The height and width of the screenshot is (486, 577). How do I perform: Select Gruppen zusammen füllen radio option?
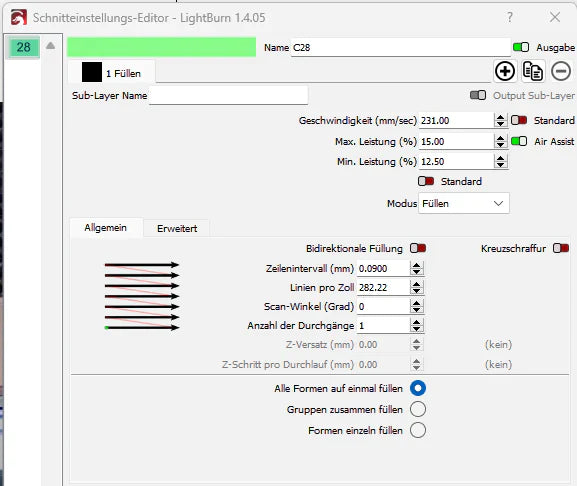tap(418, 409)
